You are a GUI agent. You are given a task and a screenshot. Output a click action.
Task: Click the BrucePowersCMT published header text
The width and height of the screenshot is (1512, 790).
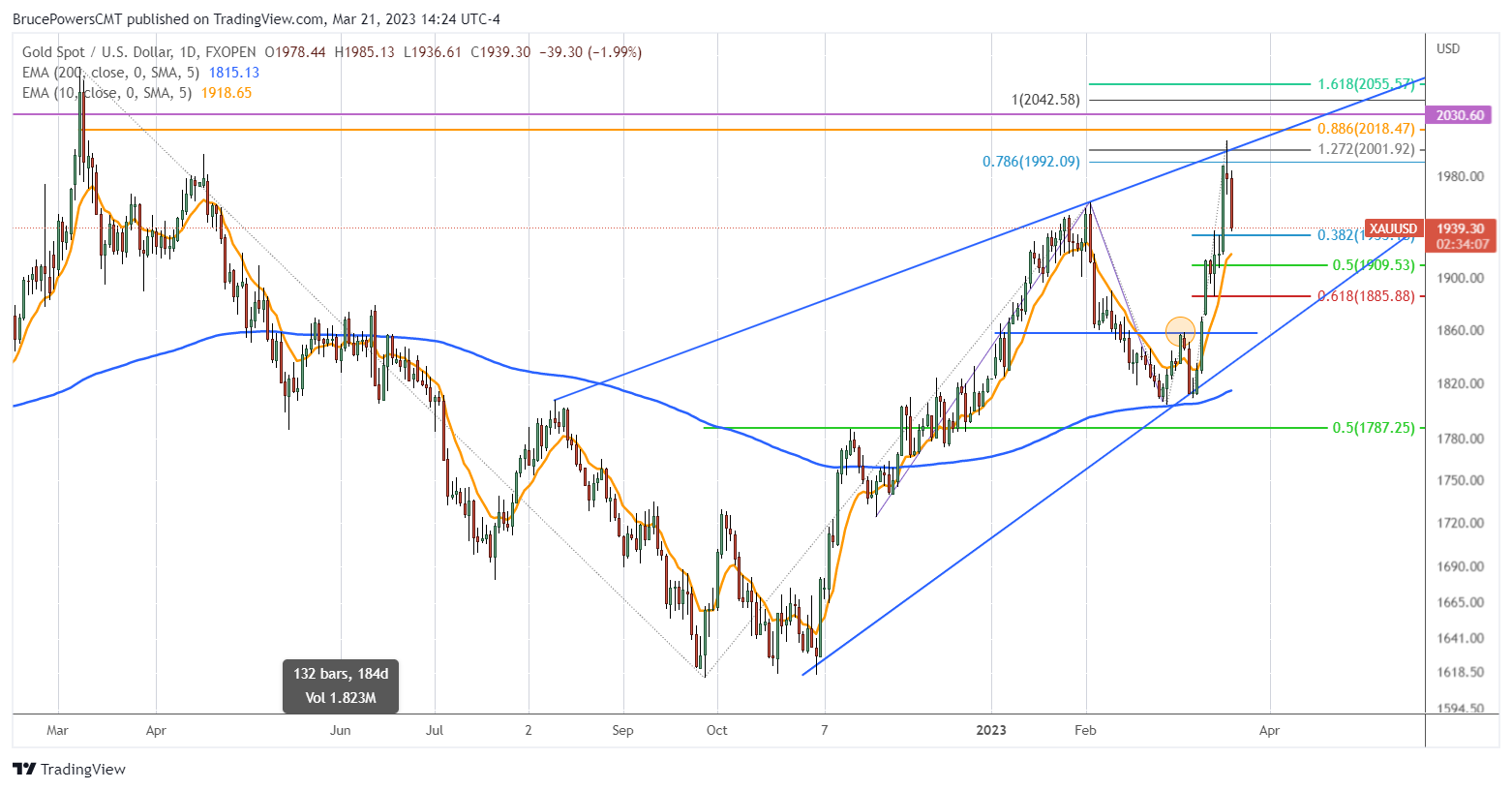(257, 18)
